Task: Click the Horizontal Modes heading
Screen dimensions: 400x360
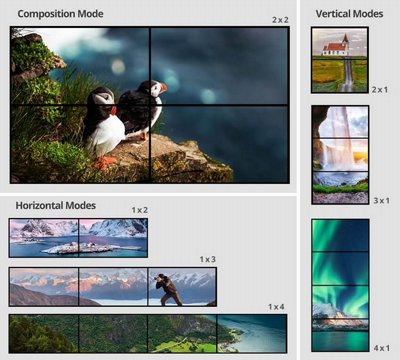Action: point(56,205)
